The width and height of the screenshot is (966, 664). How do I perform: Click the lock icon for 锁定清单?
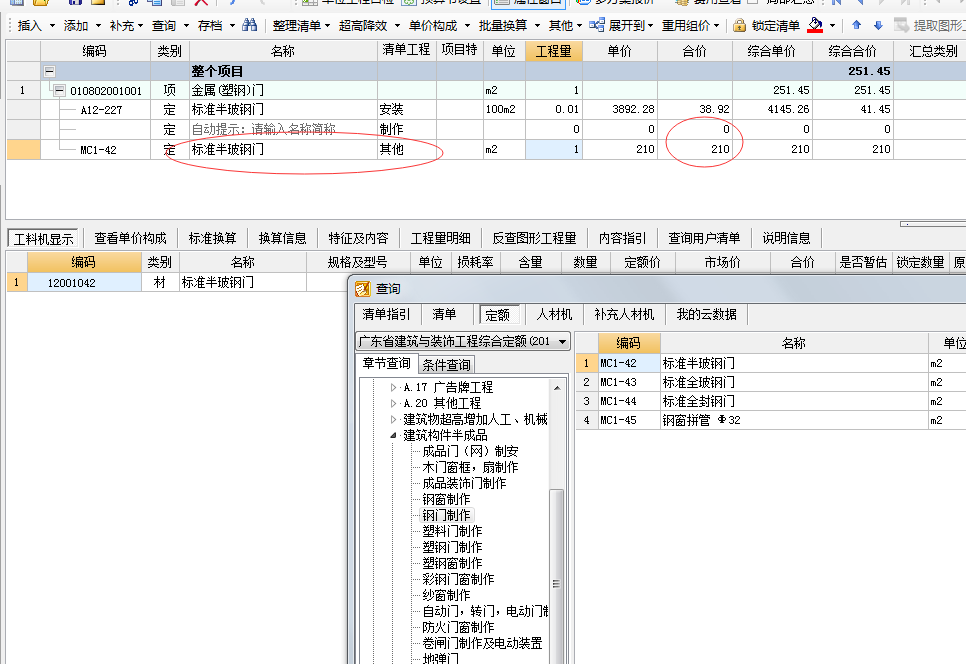click(x=739, y=25)
